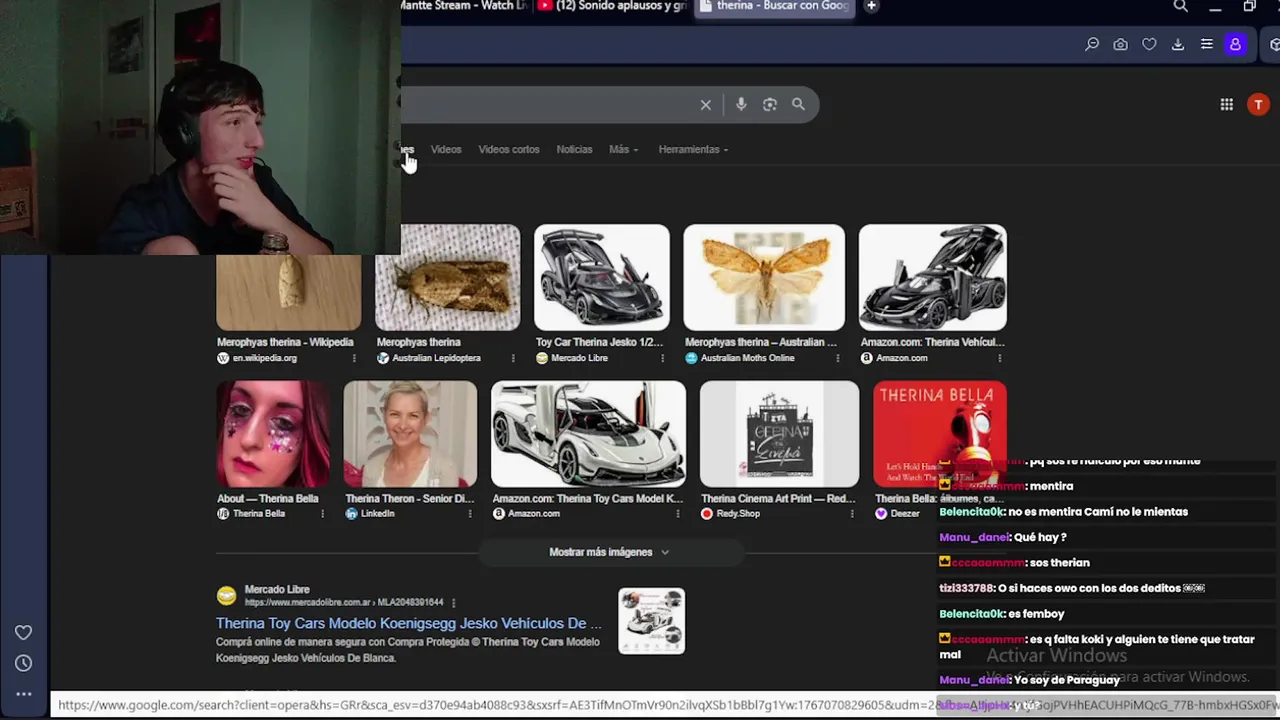Click tizi333788 chat message
The width and height of the screenshot is (1280, 720).
point(1072,588)
